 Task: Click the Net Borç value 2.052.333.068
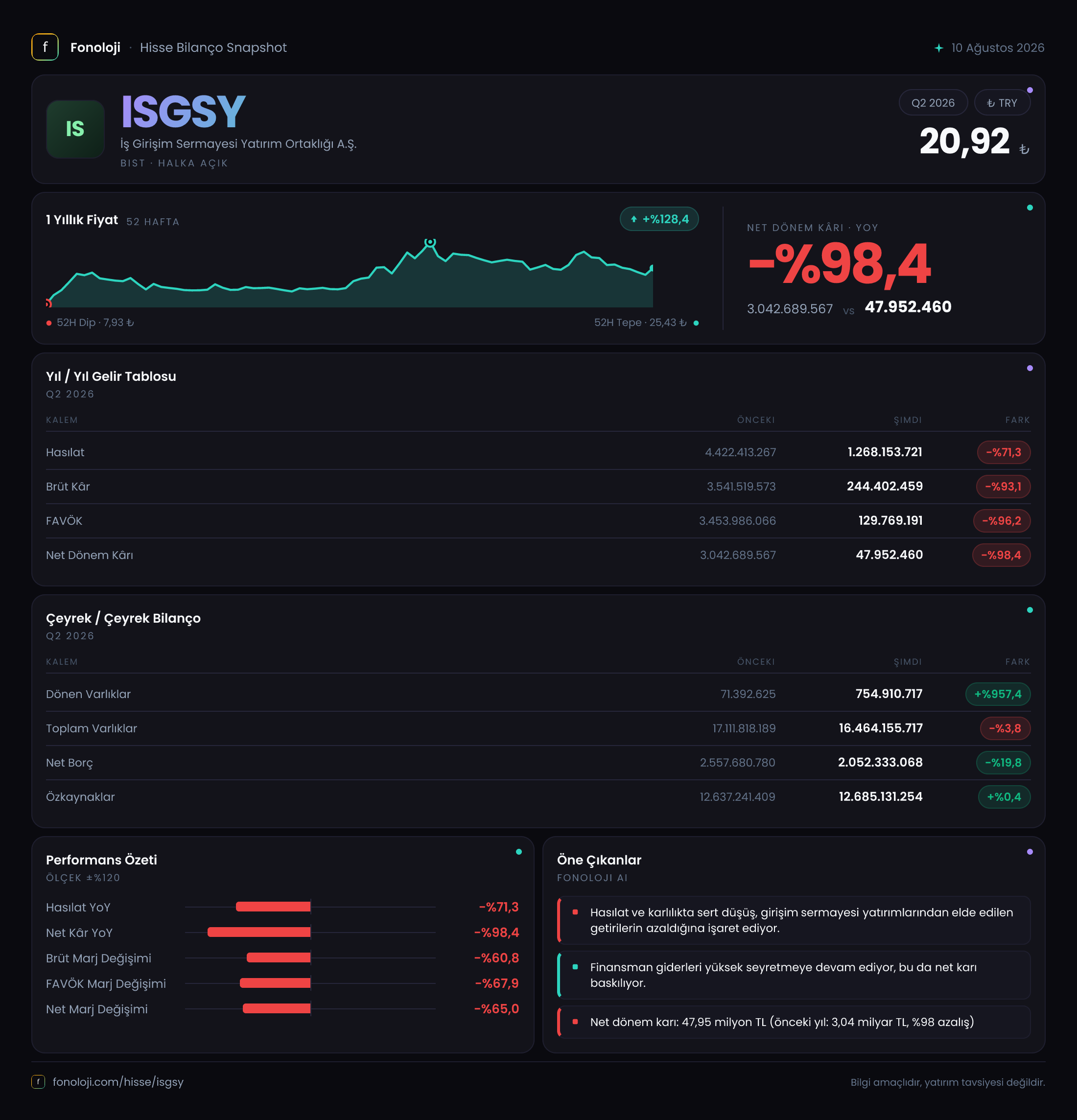pos(880,762)
